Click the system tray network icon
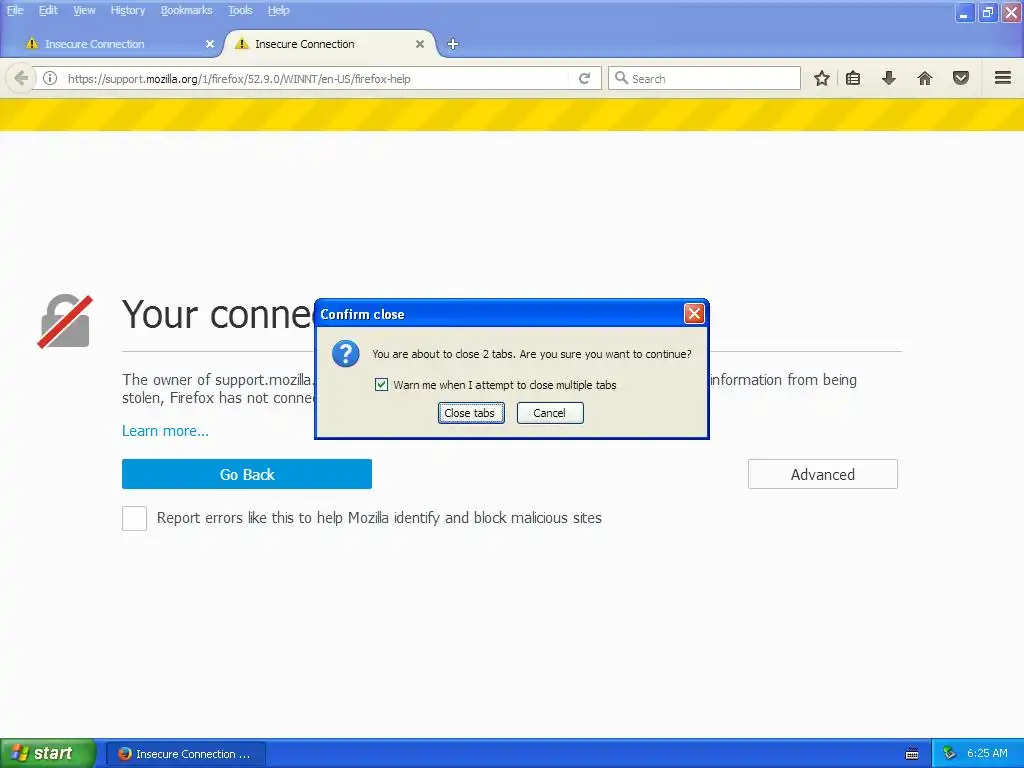Image resolution: width=1024 pixels, height=768 pixels. point(949,754)
